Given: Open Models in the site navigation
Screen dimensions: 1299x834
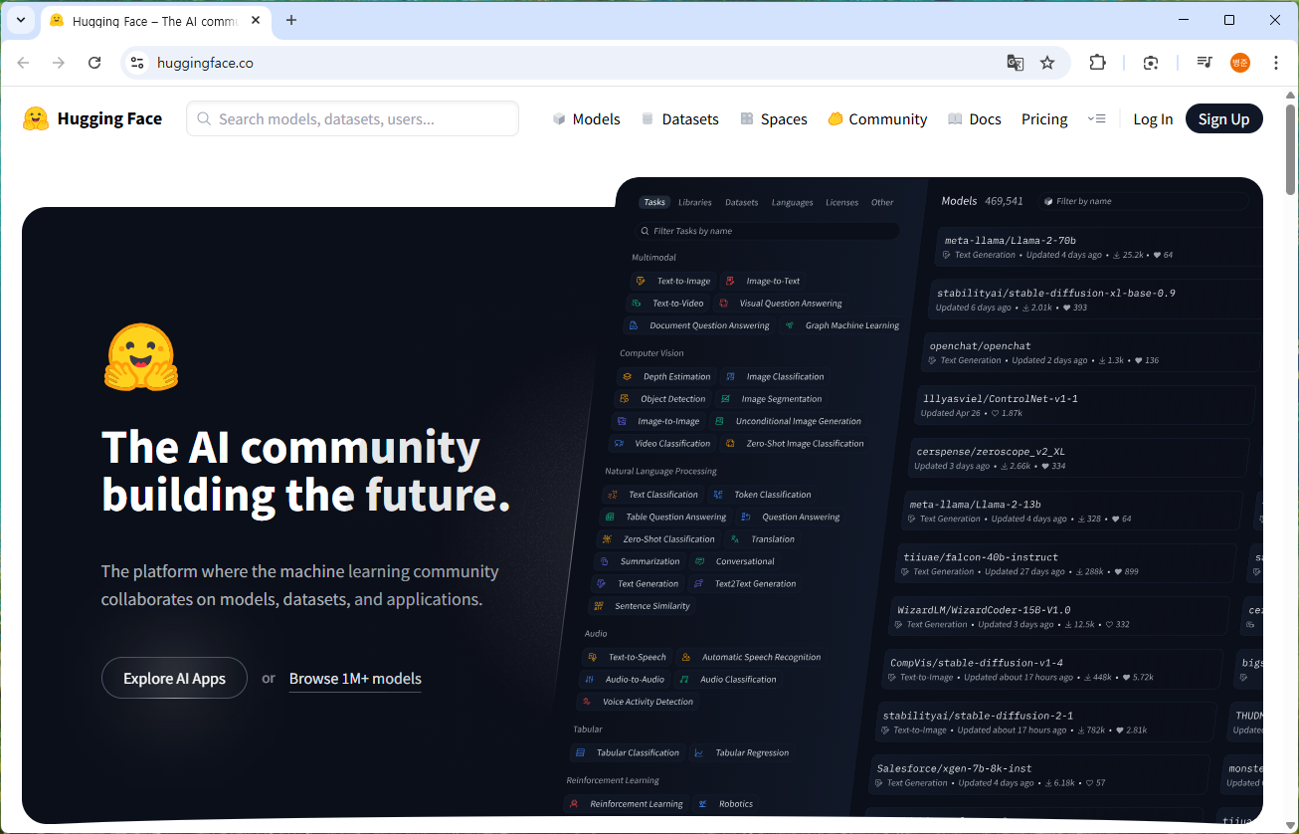Looking at the screenshot, I should pyautogui.click(x=586, y=119).
